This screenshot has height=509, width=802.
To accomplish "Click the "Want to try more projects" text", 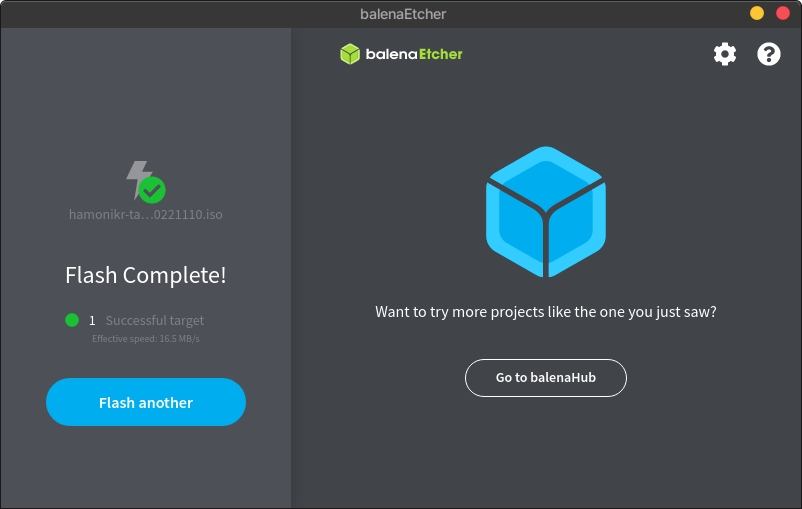I will point(545,311).
